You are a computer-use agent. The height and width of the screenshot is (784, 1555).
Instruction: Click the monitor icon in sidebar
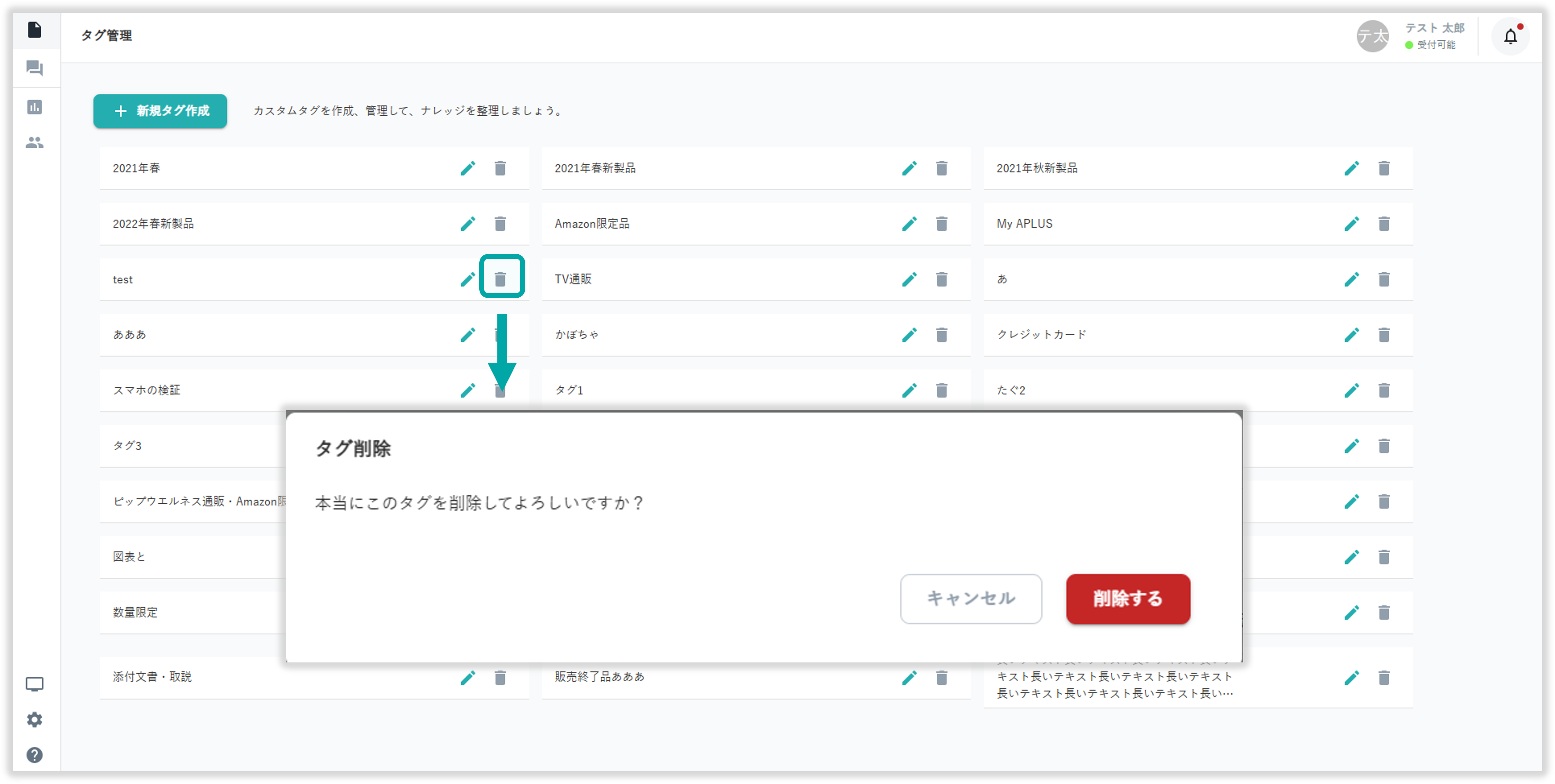(x=34, y=684)
